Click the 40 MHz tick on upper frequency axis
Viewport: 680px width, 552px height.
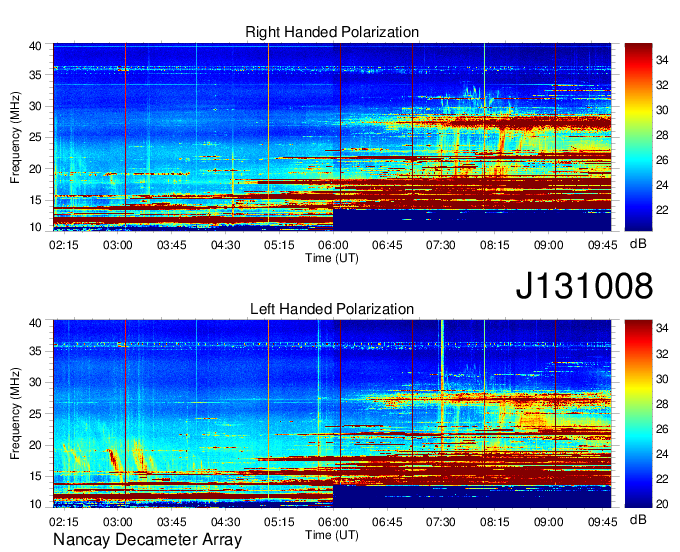(35, 46)
